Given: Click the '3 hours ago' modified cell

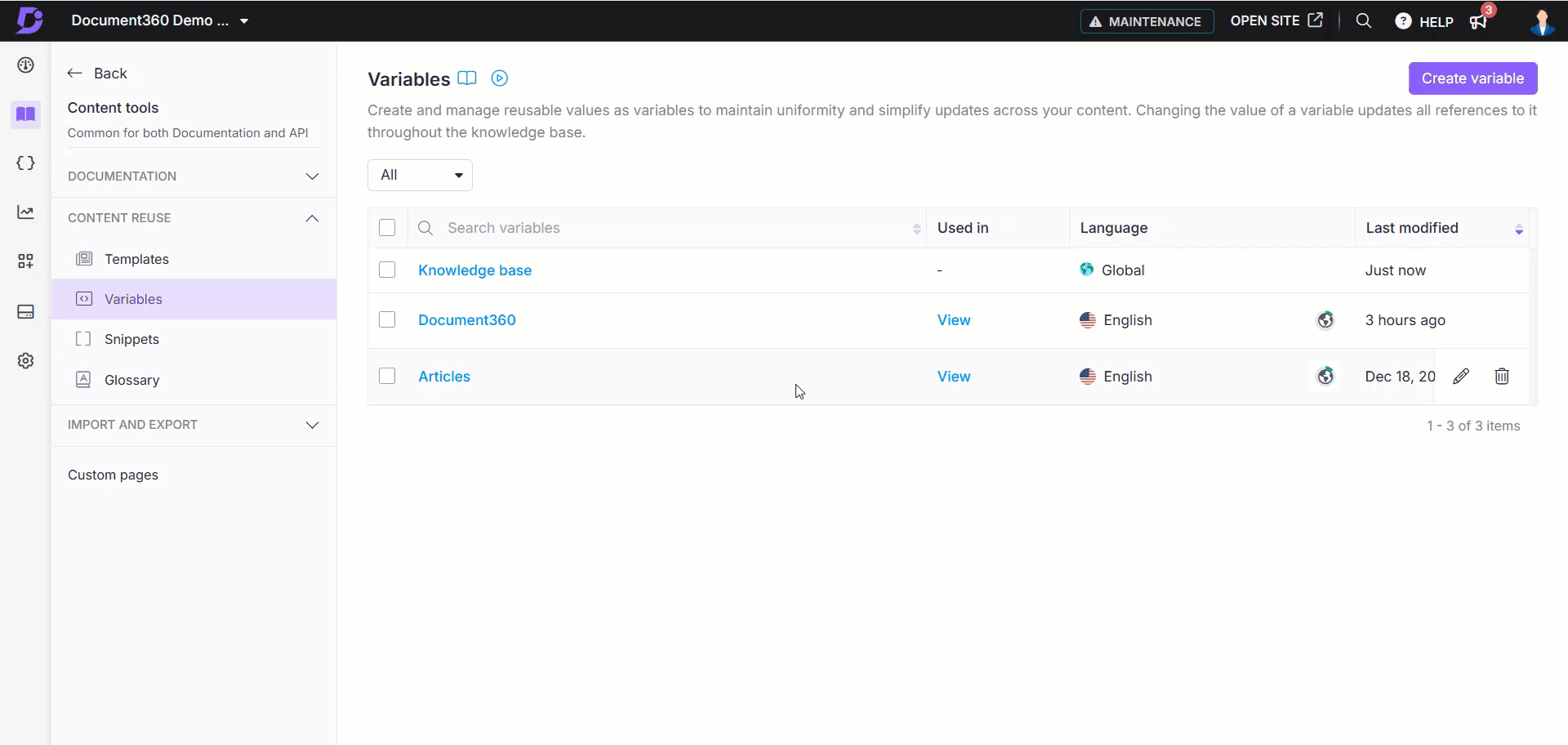Looking at the screenshot, I should tap(1405, 320).
